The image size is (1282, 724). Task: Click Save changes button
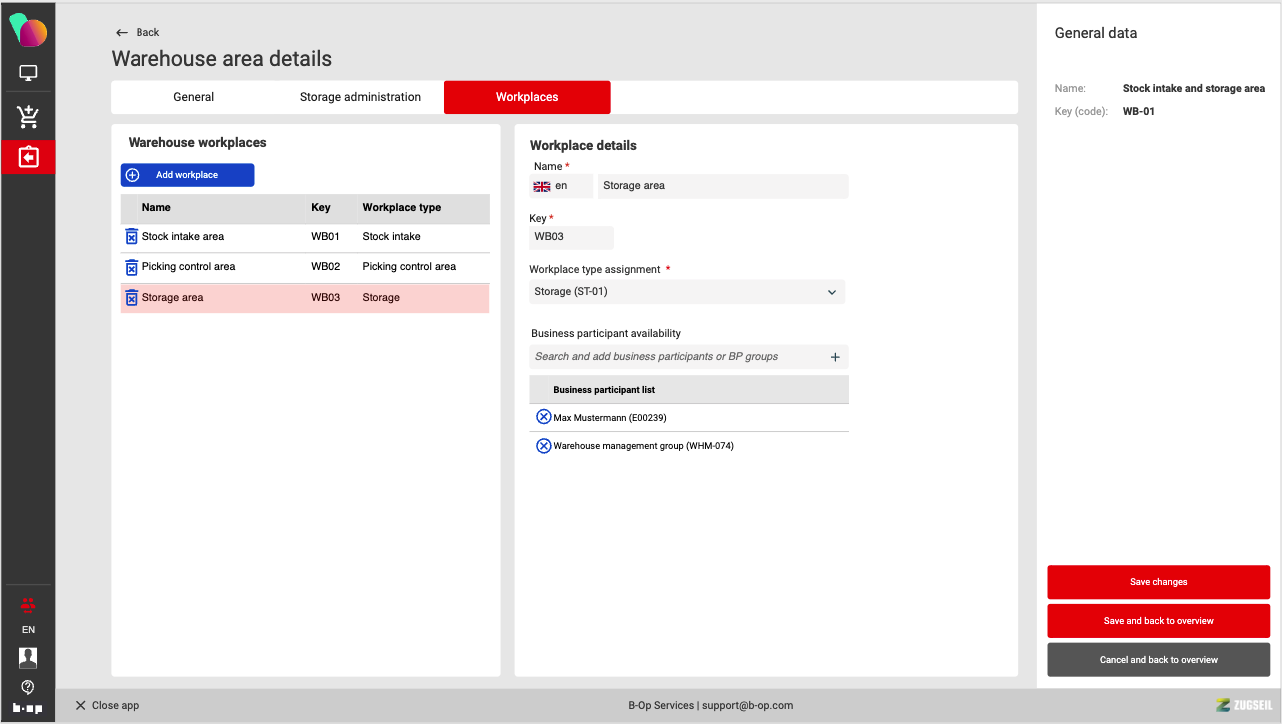point(1158,582)
